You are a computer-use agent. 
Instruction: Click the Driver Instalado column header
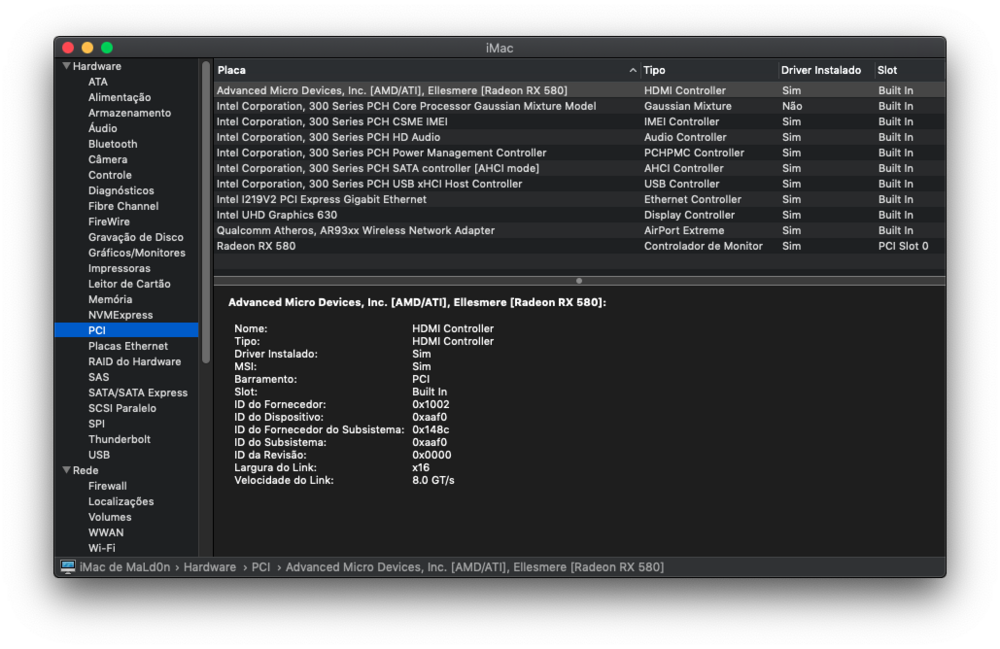pyautogui.click(x=824, y=70)
